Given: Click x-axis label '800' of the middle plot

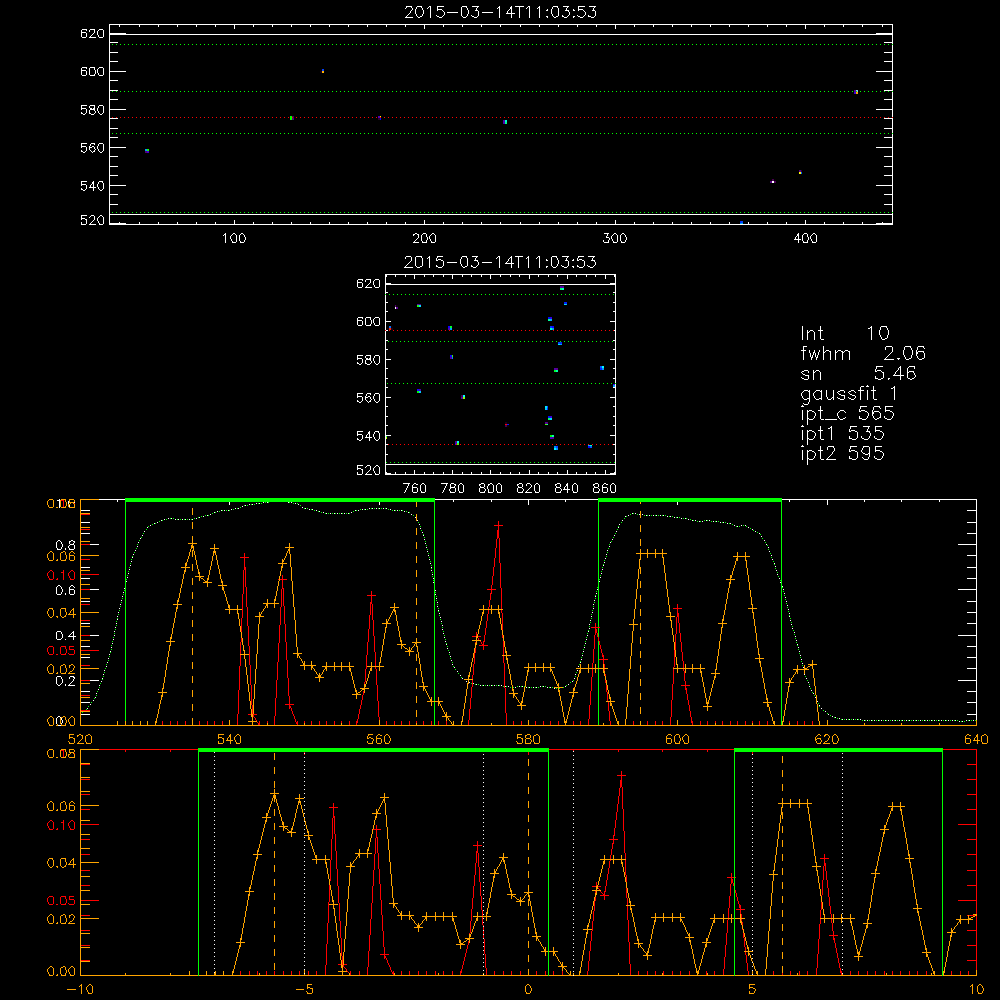Looking at the screenshot, I should pos(490,489).
